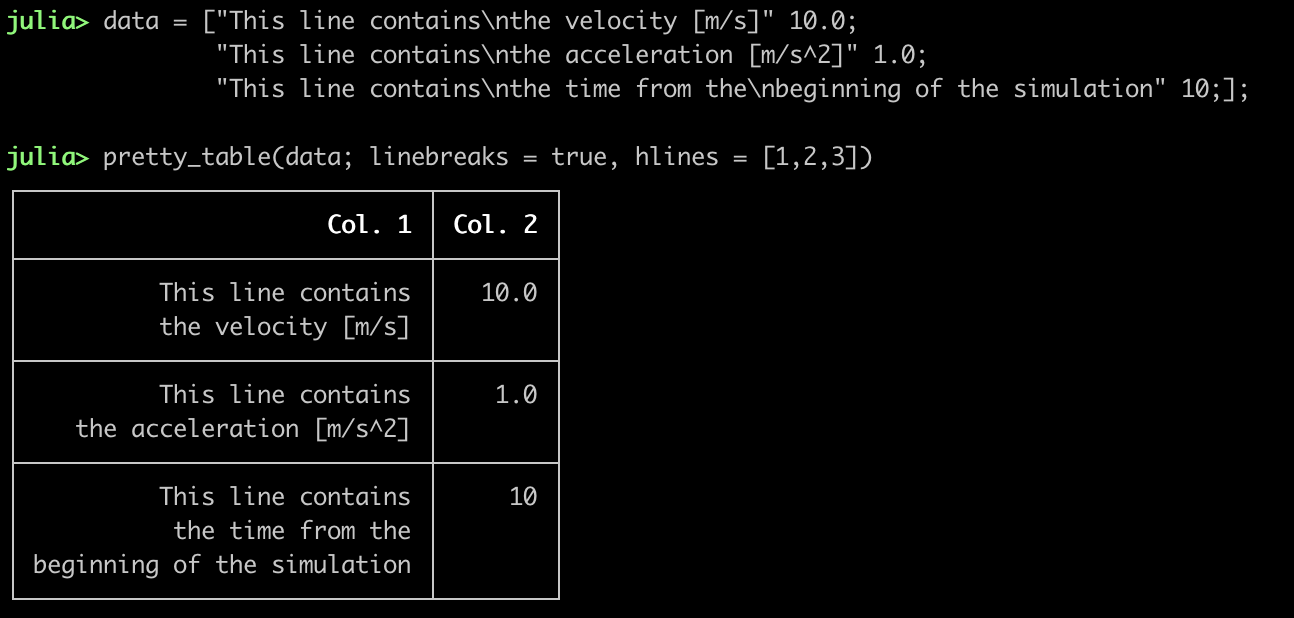The width and height of the screenshot is (1294, 618).
Task: Click the first julia> prompt
Action: click(x=47, y=21)
